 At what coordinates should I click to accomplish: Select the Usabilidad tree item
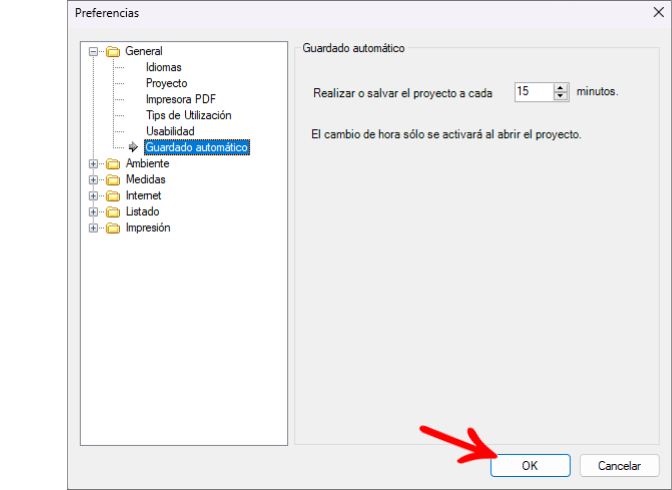click(170, 131)
